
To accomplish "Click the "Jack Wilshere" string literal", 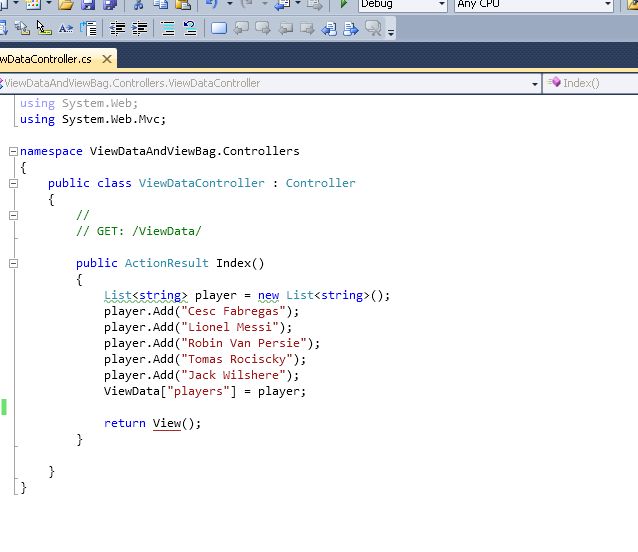I will [x=234, y=375].
